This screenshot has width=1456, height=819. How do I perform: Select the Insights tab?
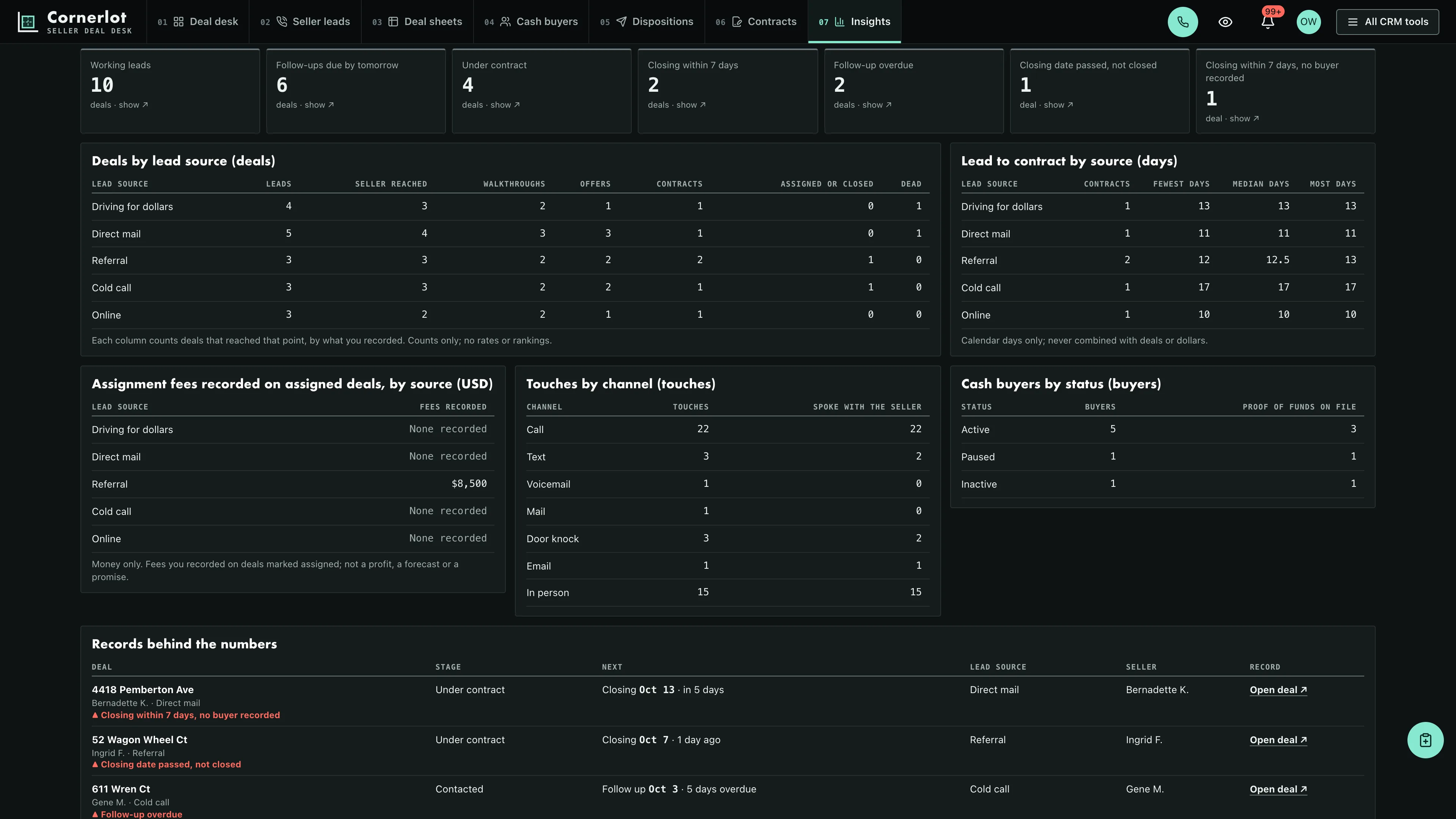(x=855, y=22)
